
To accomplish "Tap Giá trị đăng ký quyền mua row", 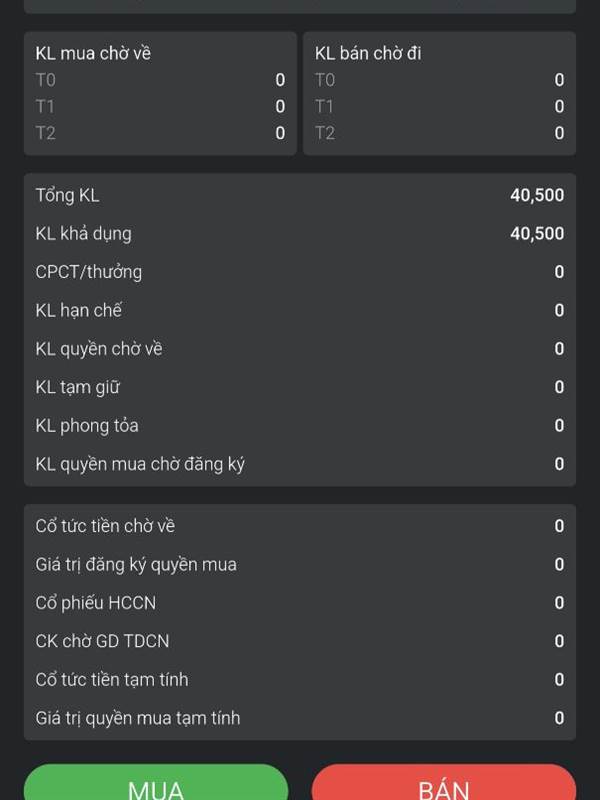I will pos(300,564).
